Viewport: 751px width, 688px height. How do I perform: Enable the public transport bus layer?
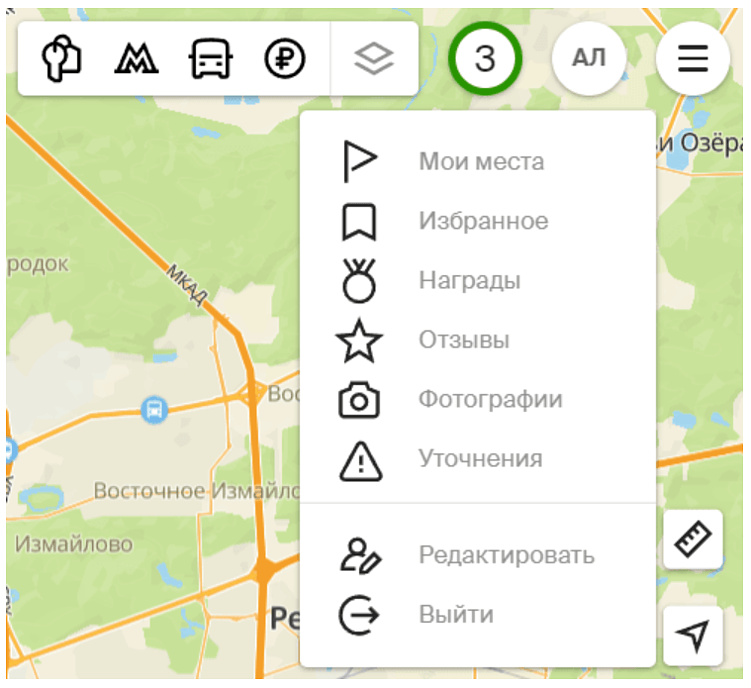(x=211, y=58)
